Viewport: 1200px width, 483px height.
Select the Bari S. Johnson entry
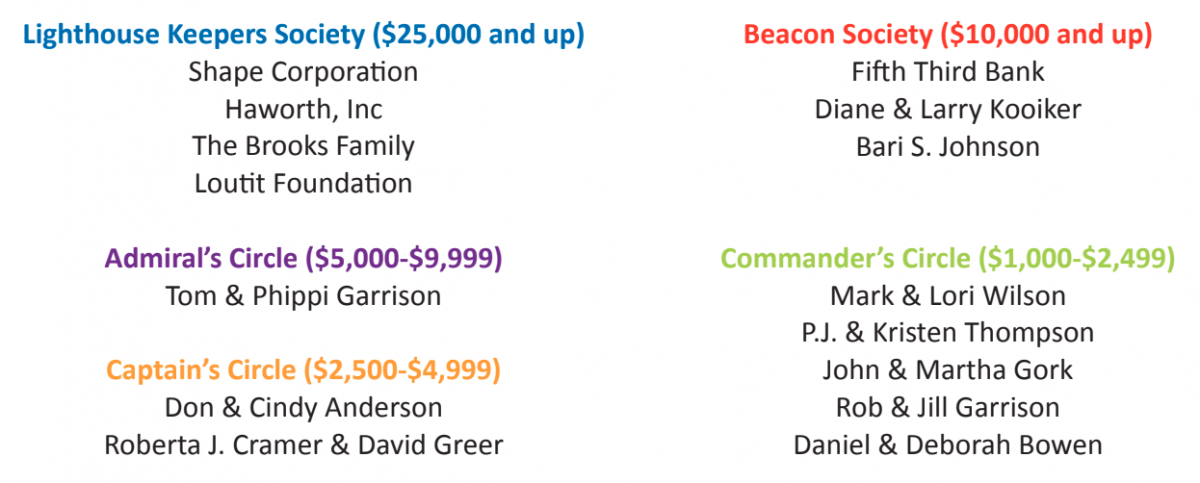pos(948,146)
